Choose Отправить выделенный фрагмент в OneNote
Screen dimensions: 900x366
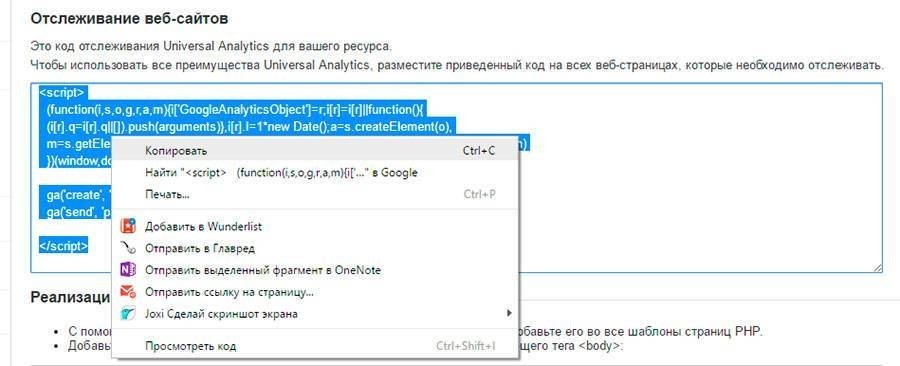tap(315, 270)
